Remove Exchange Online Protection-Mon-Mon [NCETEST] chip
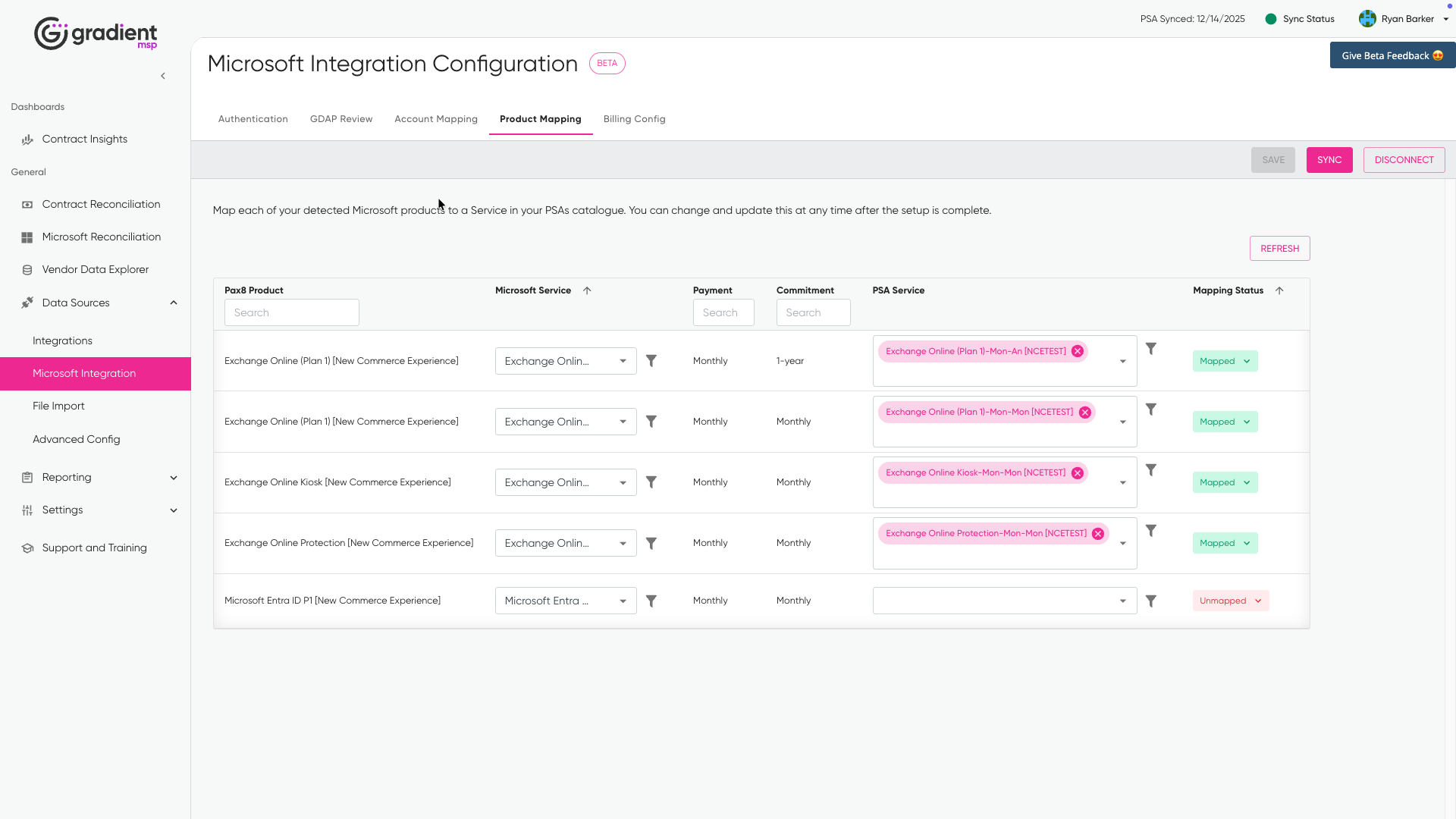1456x819 pixels. 1098,534
